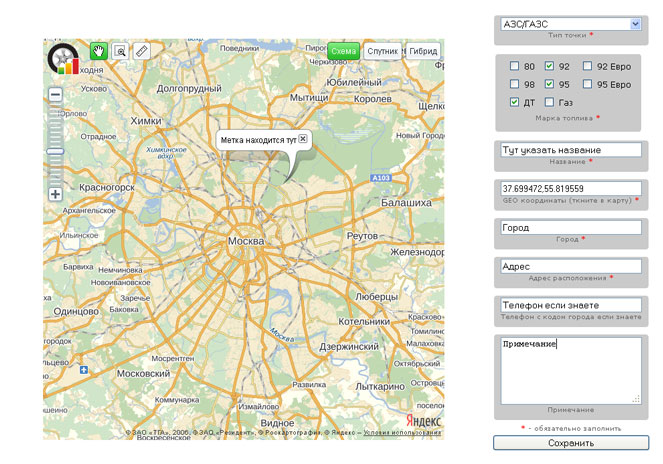Focus the Примечание text area
Screen dimensions: 663x464
[571, 370]
